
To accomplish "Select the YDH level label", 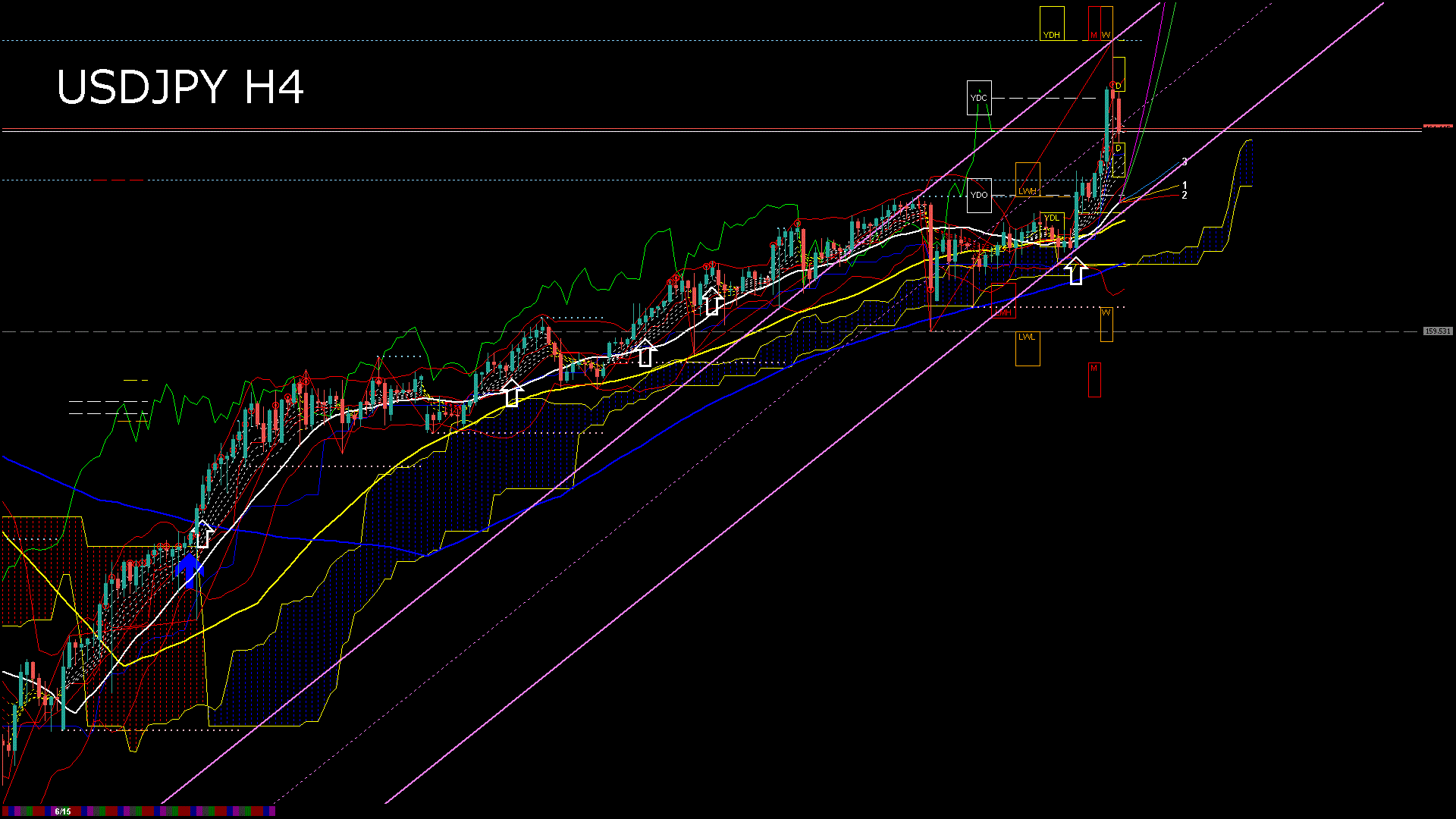I will (x=1052, y=24).
